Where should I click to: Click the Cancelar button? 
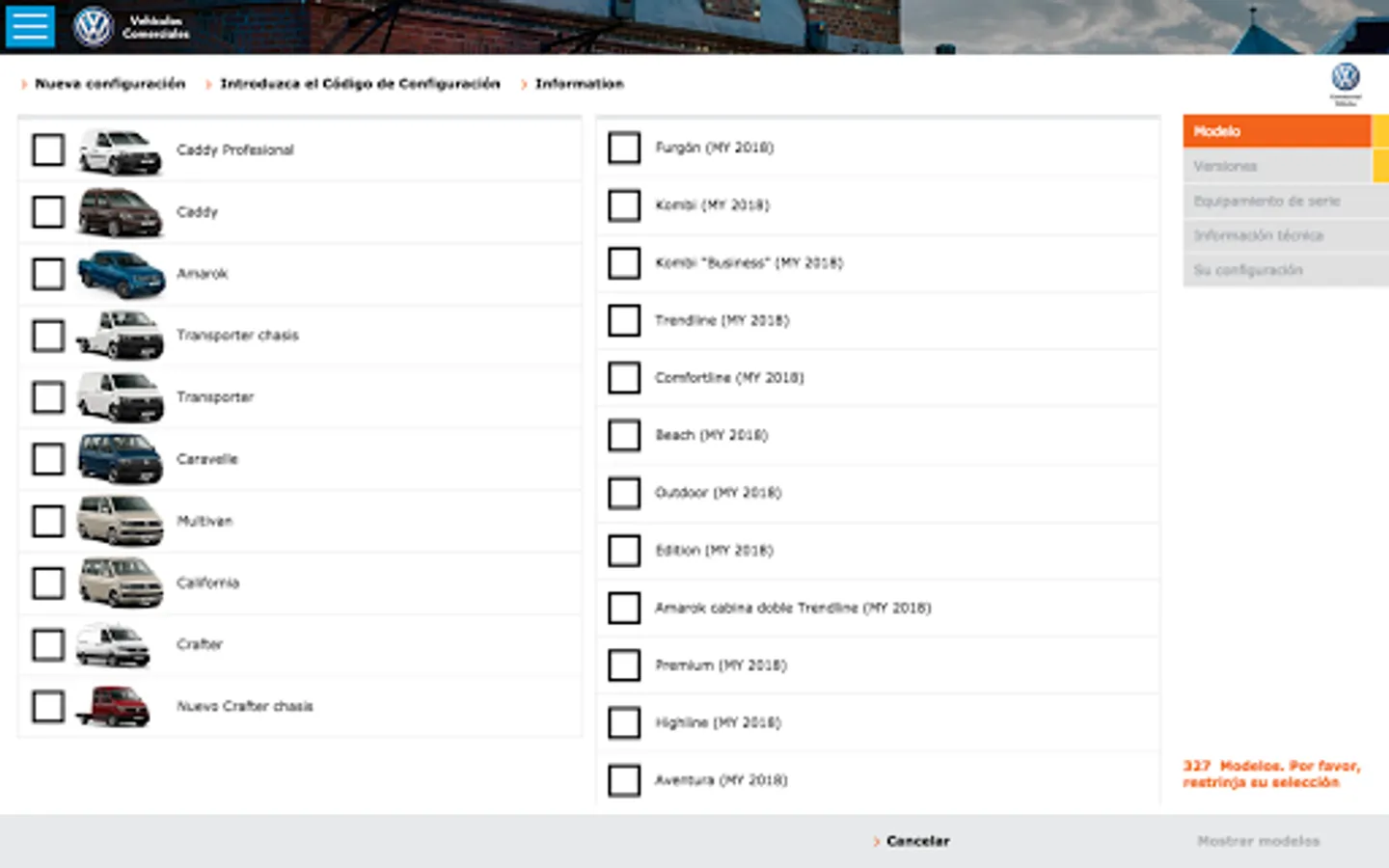pos(917,841)
